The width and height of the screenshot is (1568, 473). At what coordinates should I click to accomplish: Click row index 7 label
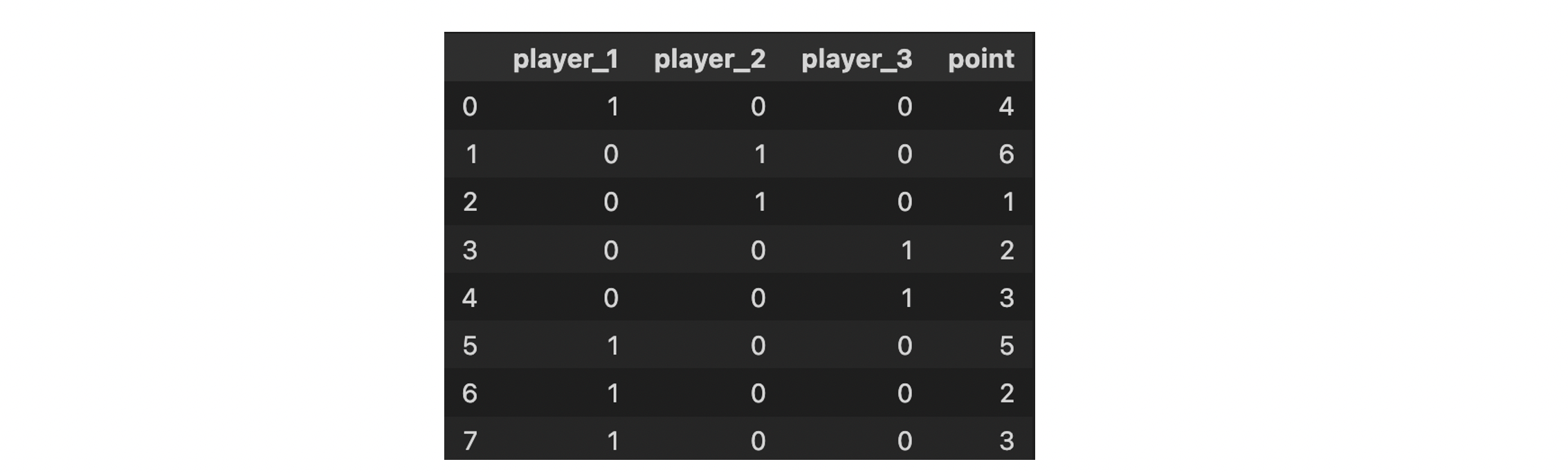click(470, 440)
